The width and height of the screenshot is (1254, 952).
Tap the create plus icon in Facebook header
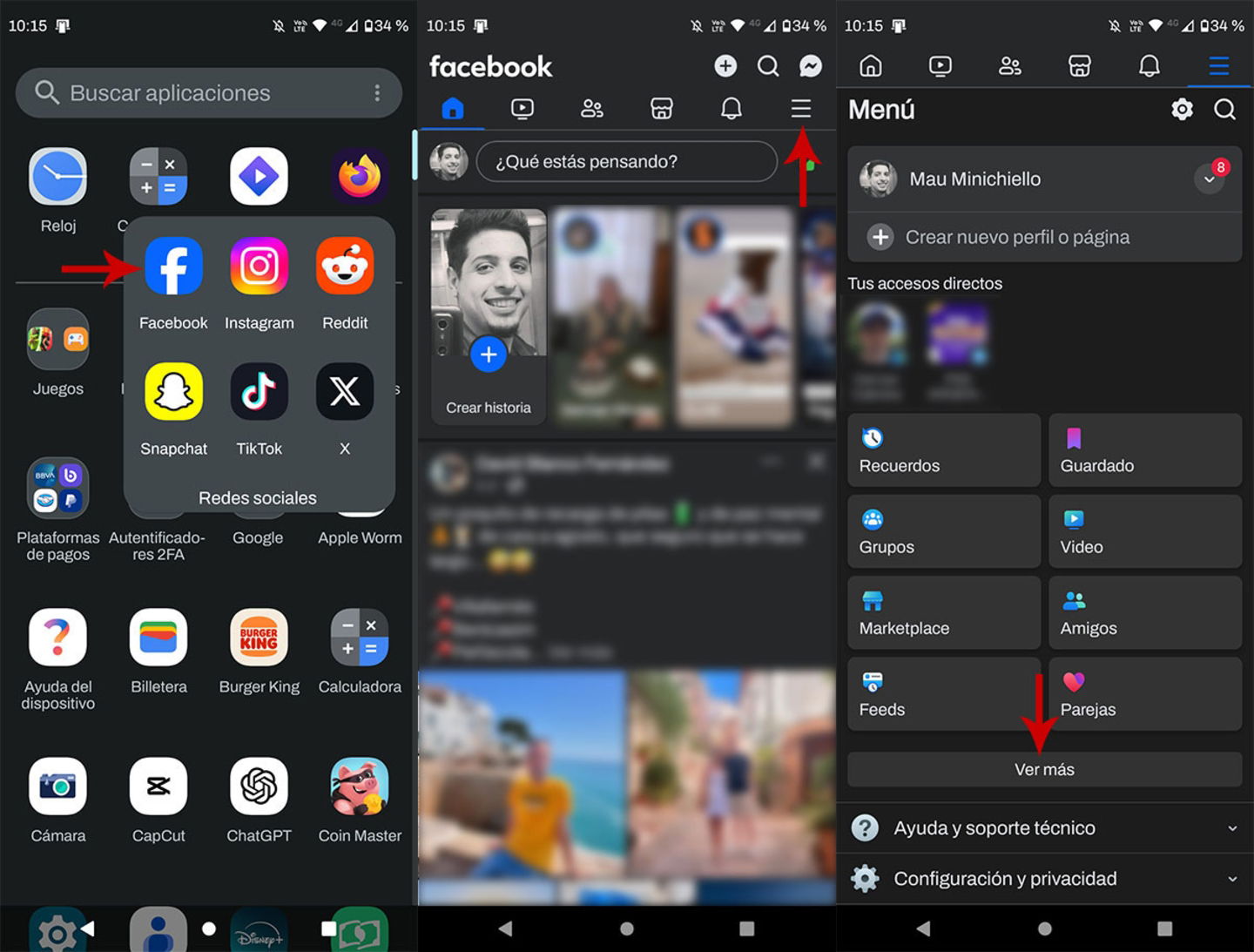pos(725,65)
